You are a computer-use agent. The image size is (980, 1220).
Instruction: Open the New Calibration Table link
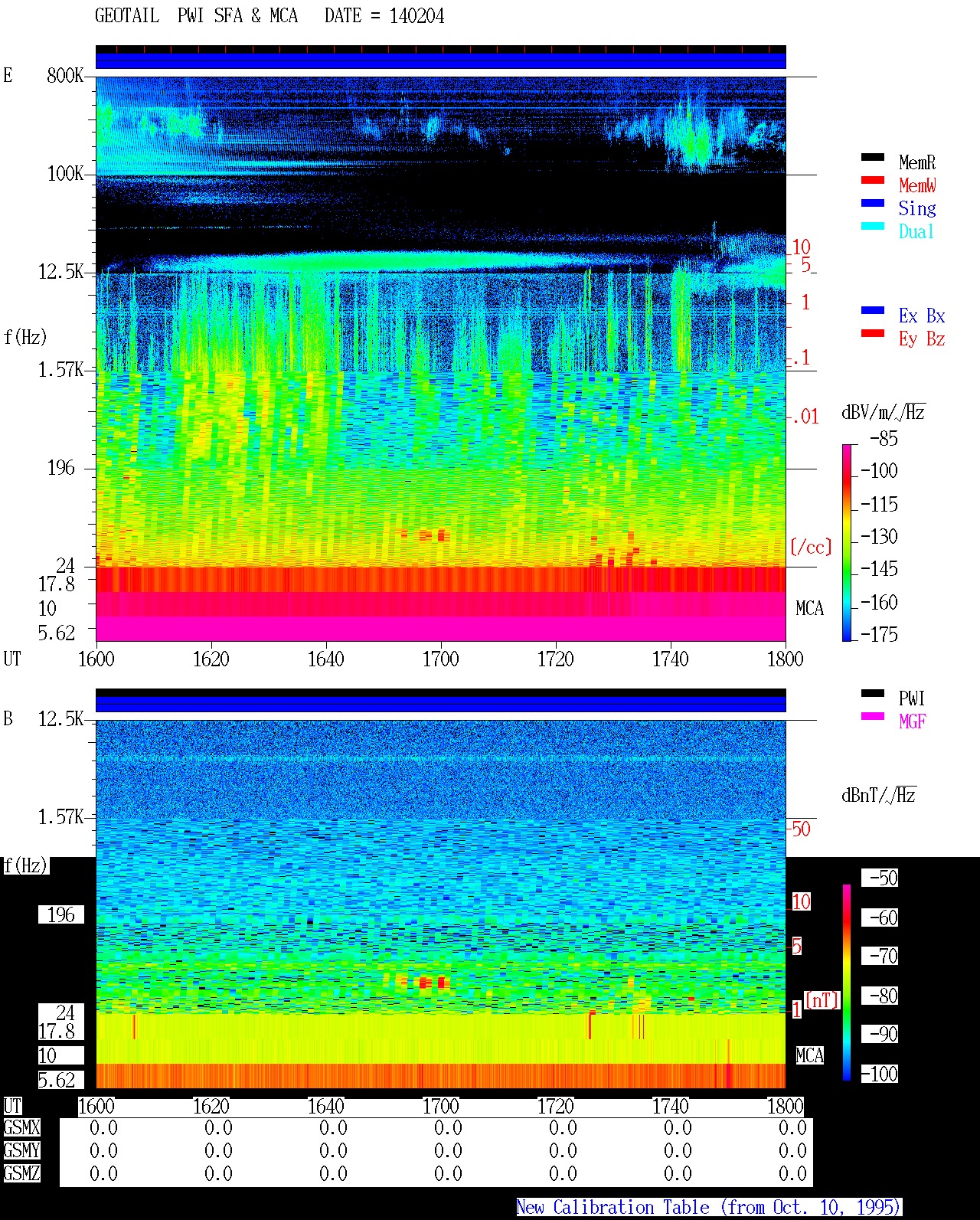point(709,1208)
